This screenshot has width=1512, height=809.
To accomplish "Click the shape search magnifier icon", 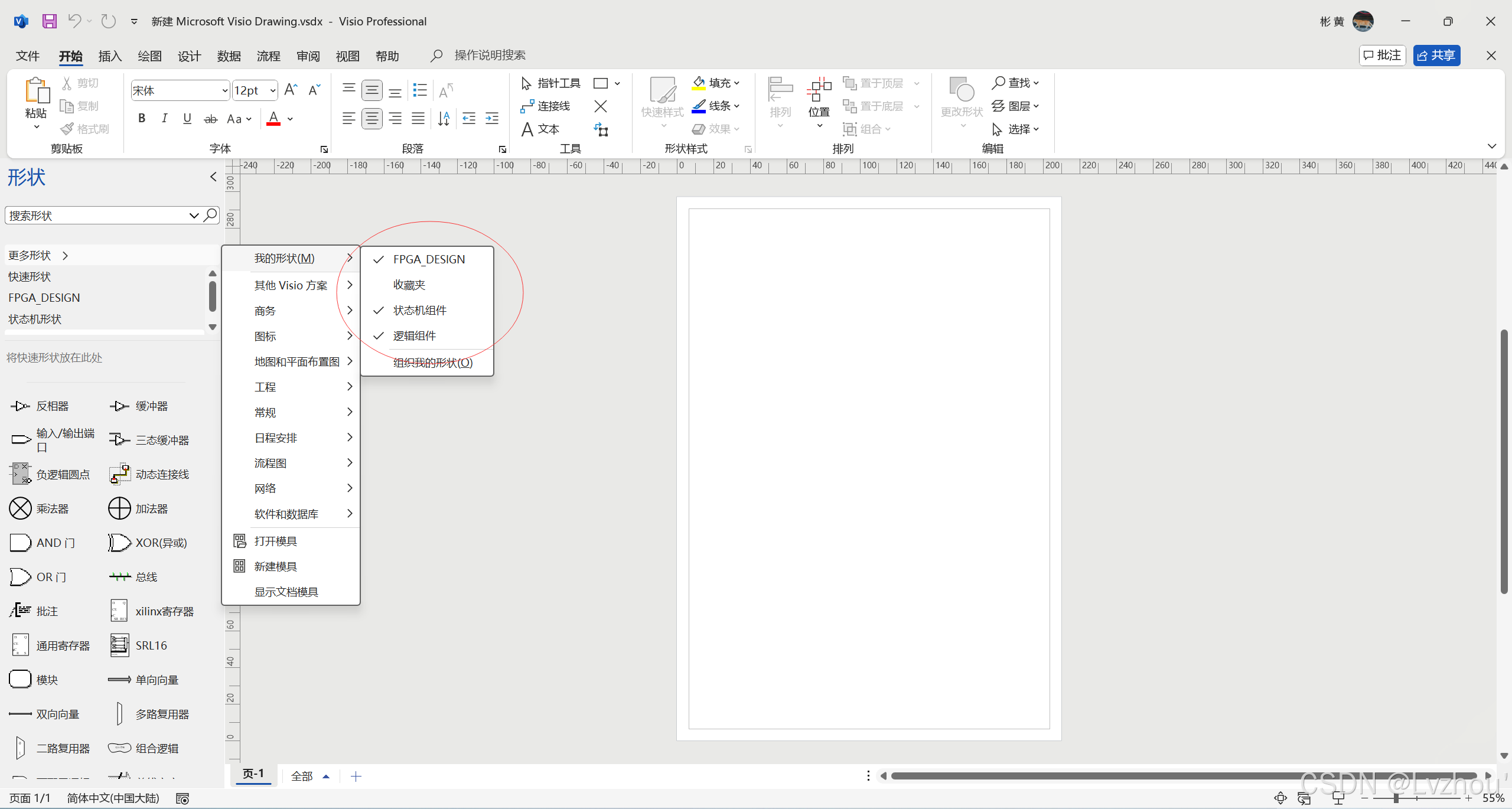I will click(210, 215).
